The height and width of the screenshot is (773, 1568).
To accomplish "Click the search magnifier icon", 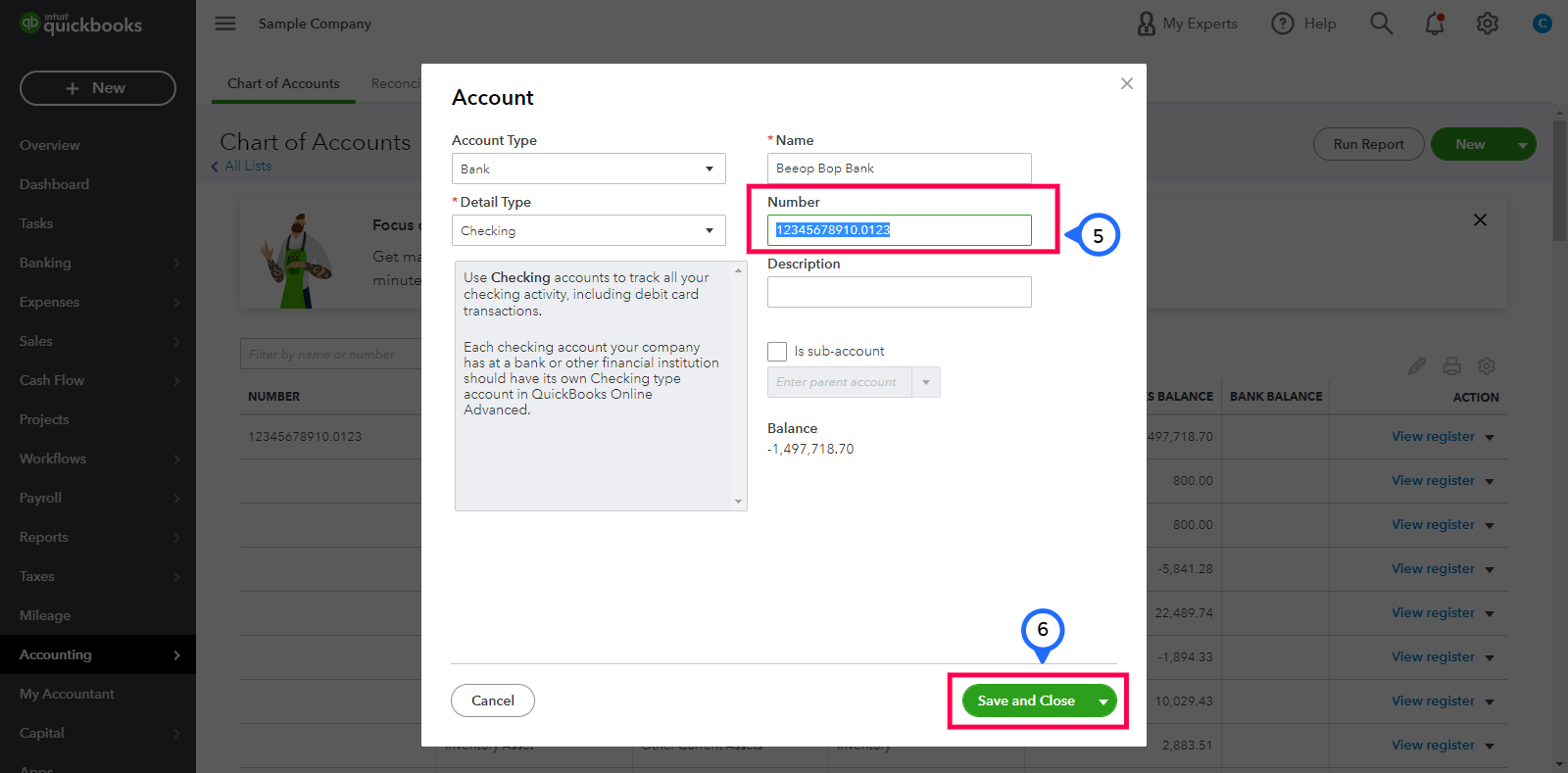I will point(1382,24).
